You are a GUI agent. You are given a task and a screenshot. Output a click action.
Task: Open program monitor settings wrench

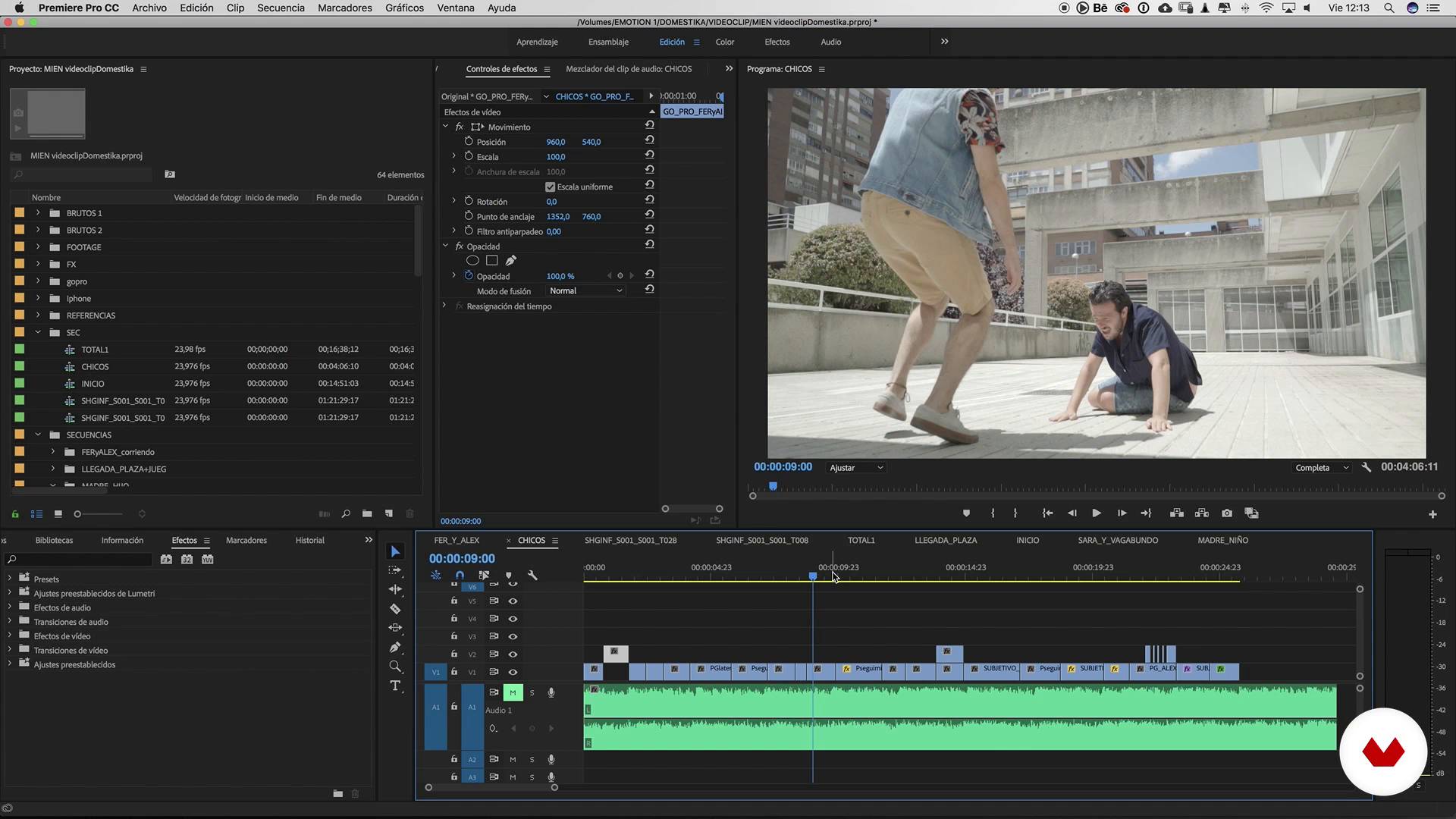[x=1367, y=467]
